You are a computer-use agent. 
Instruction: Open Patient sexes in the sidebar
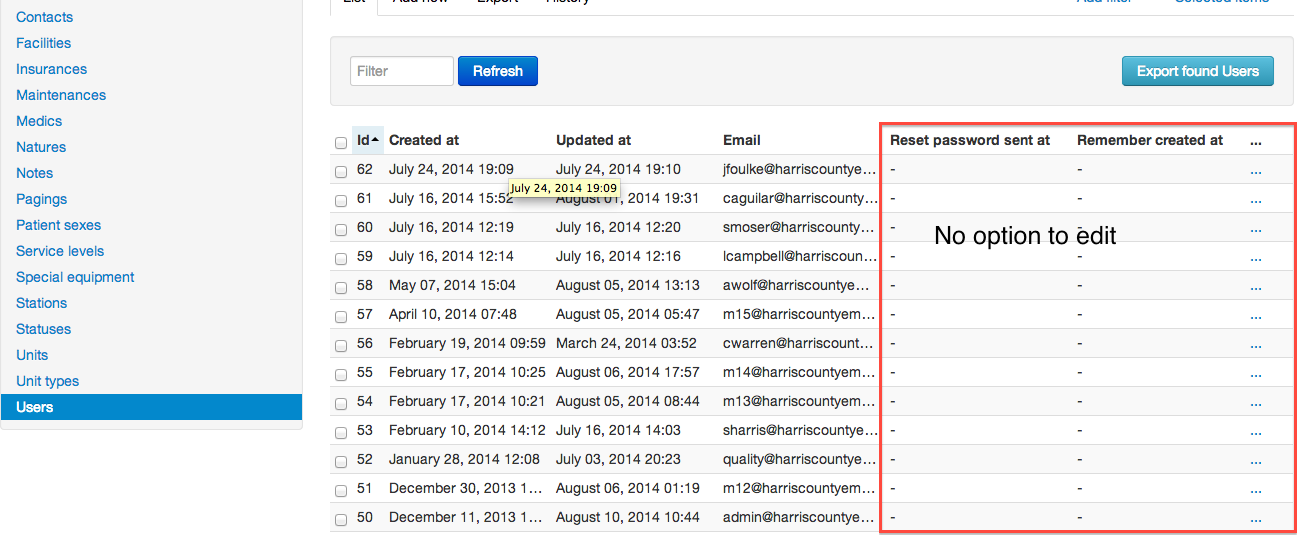[58, 225]
